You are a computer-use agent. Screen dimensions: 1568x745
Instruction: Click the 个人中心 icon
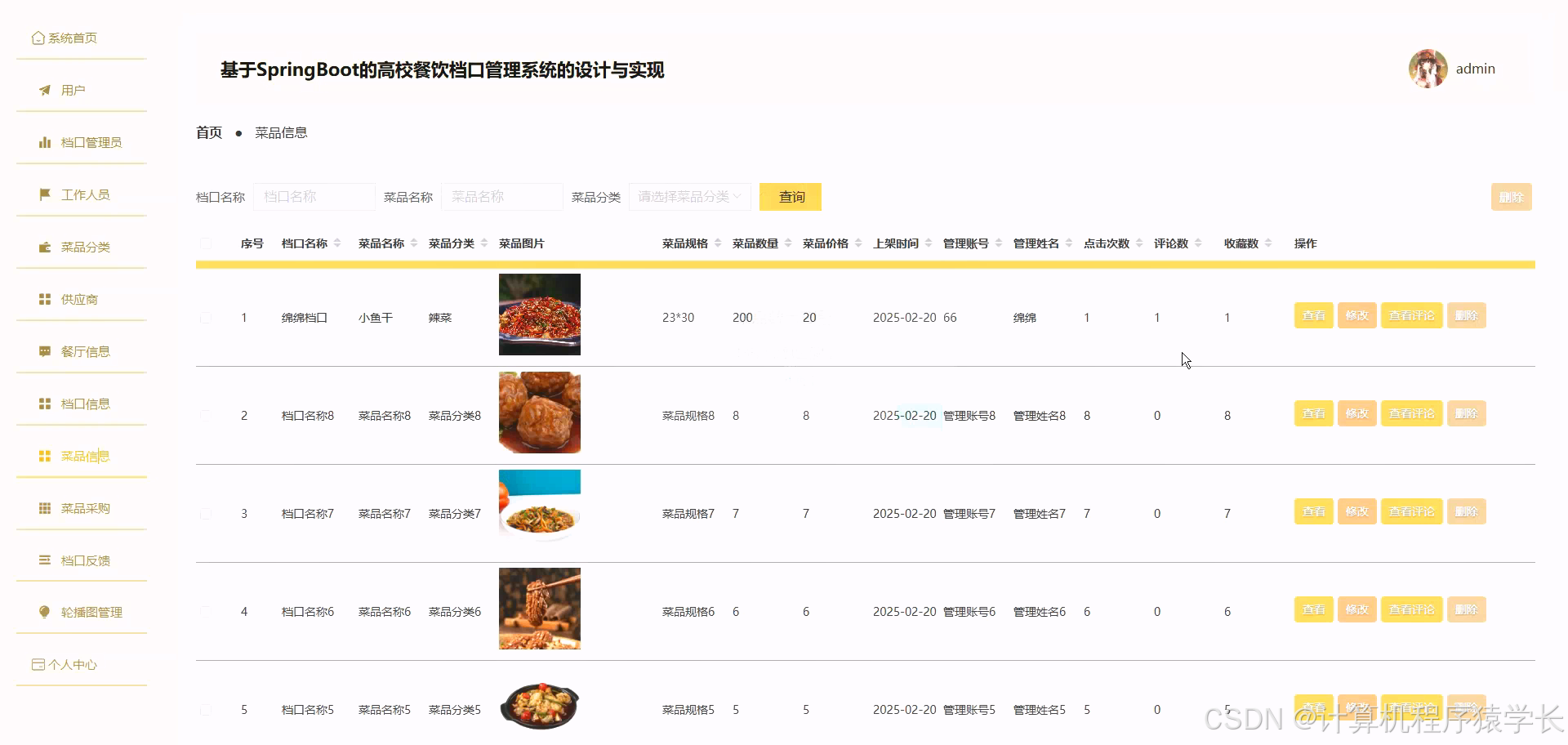(x=38, y=664)
